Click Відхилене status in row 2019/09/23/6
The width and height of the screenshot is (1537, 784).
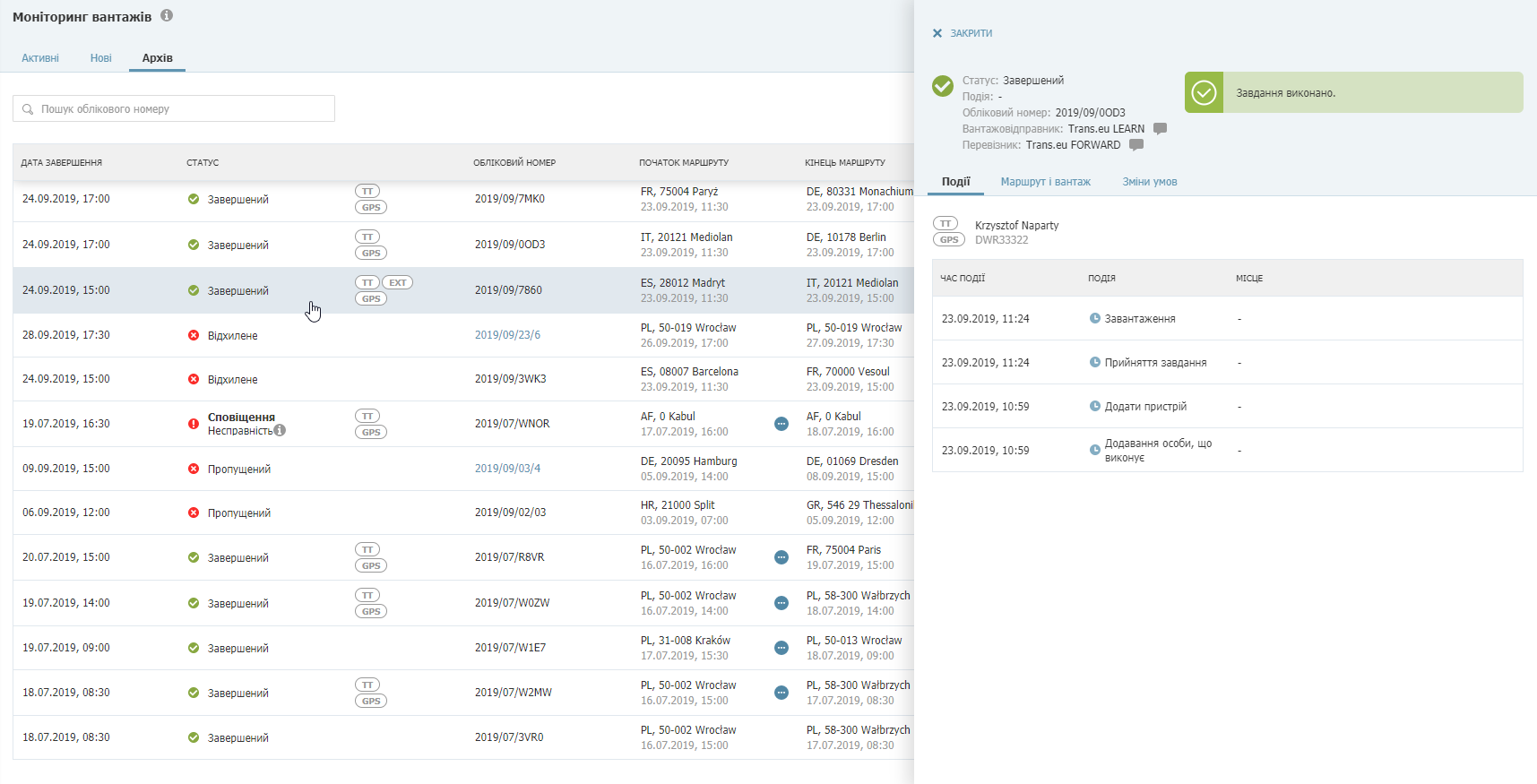(x=232, y=336)
